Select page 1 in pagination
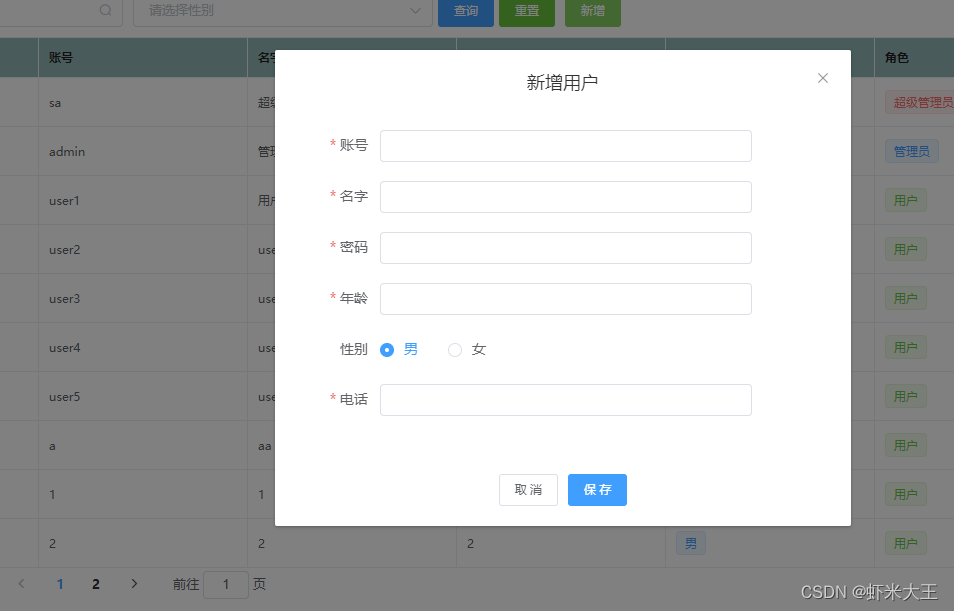954x611 pixels. [x=60, y=584]
